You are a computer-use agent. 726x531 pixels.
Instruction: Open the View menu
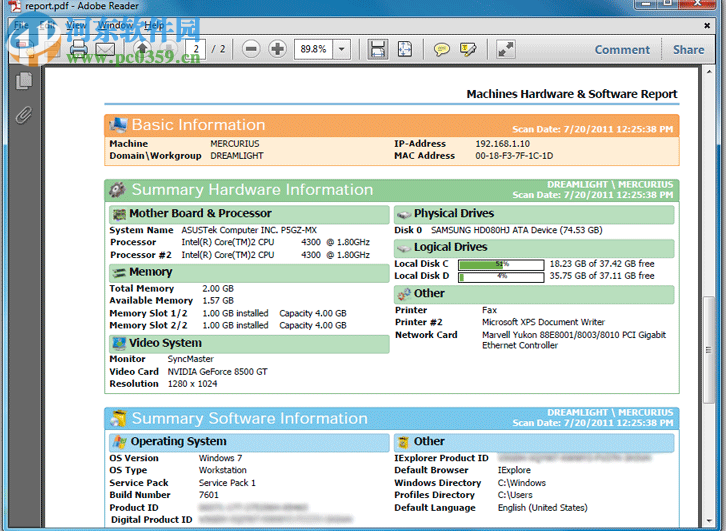pos(75,25)
